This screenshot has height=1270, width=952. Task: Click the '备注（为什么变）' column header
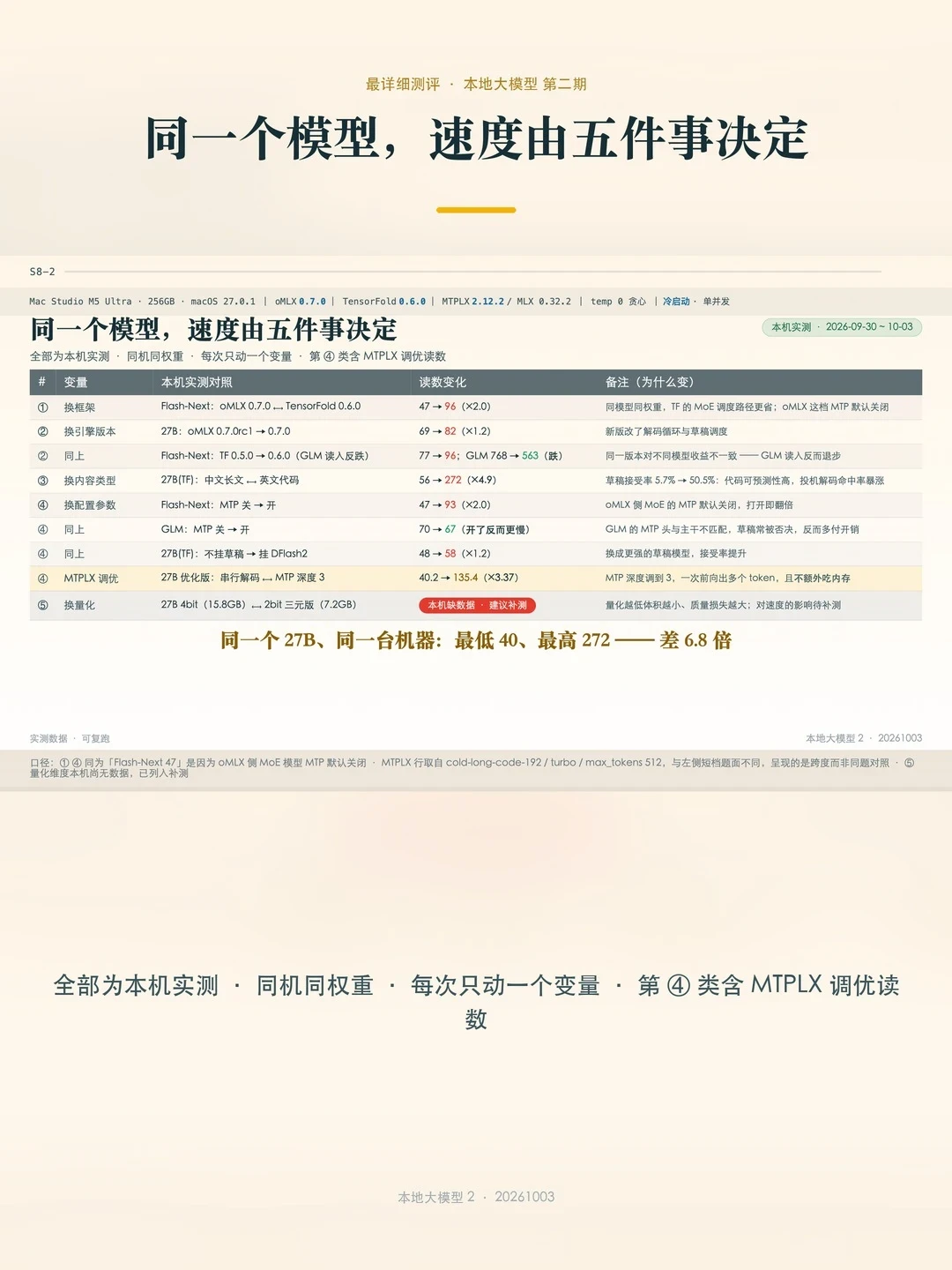(650, 382)
